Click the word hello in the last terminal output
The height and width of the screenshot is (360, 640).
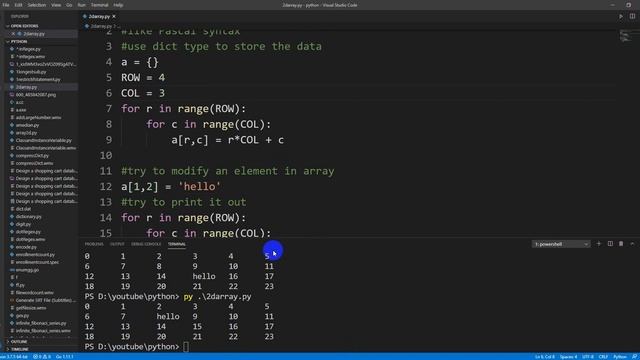[x=168, y=316]
